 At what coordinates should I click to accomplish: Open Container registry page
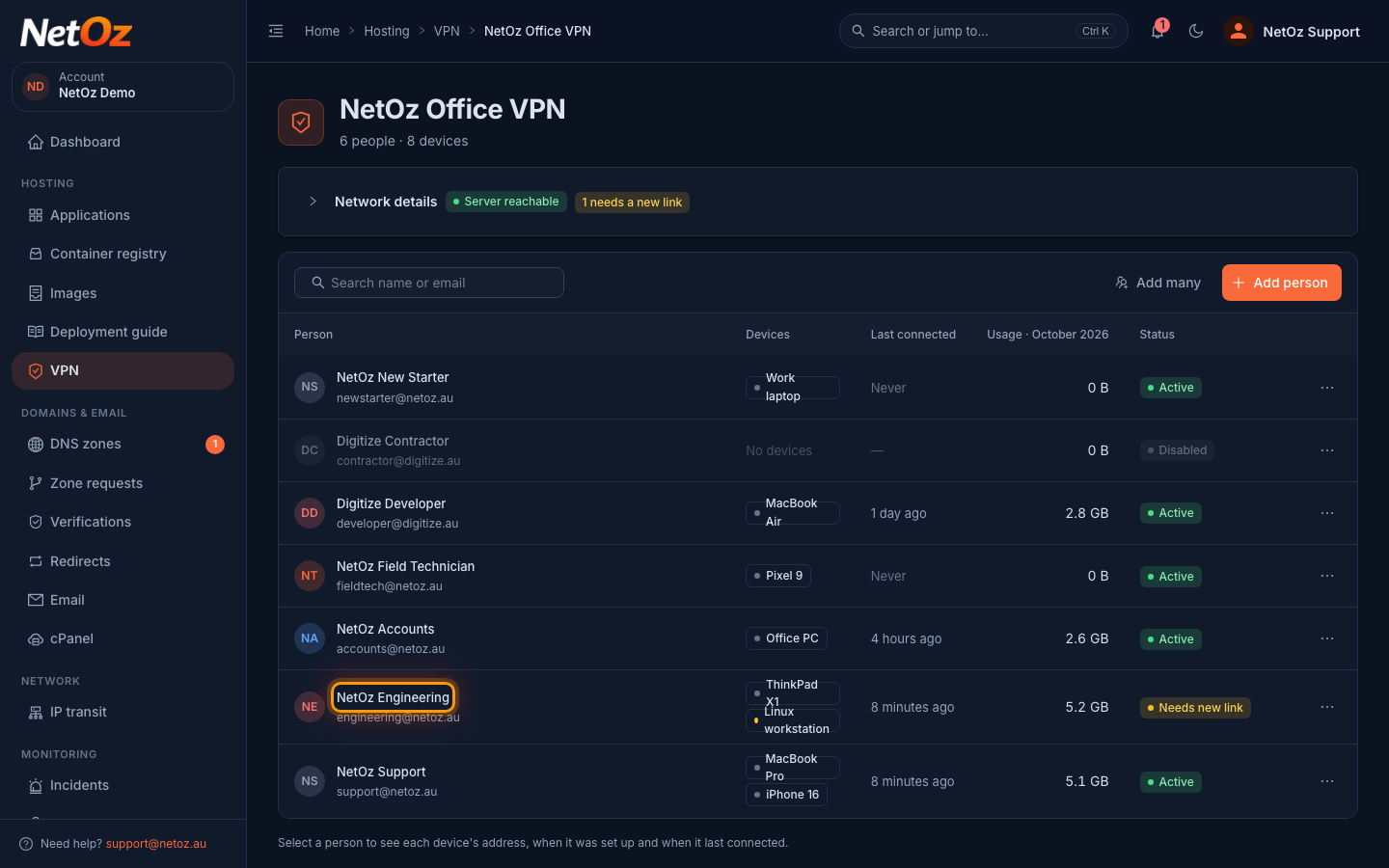click(x=123, y=254)
